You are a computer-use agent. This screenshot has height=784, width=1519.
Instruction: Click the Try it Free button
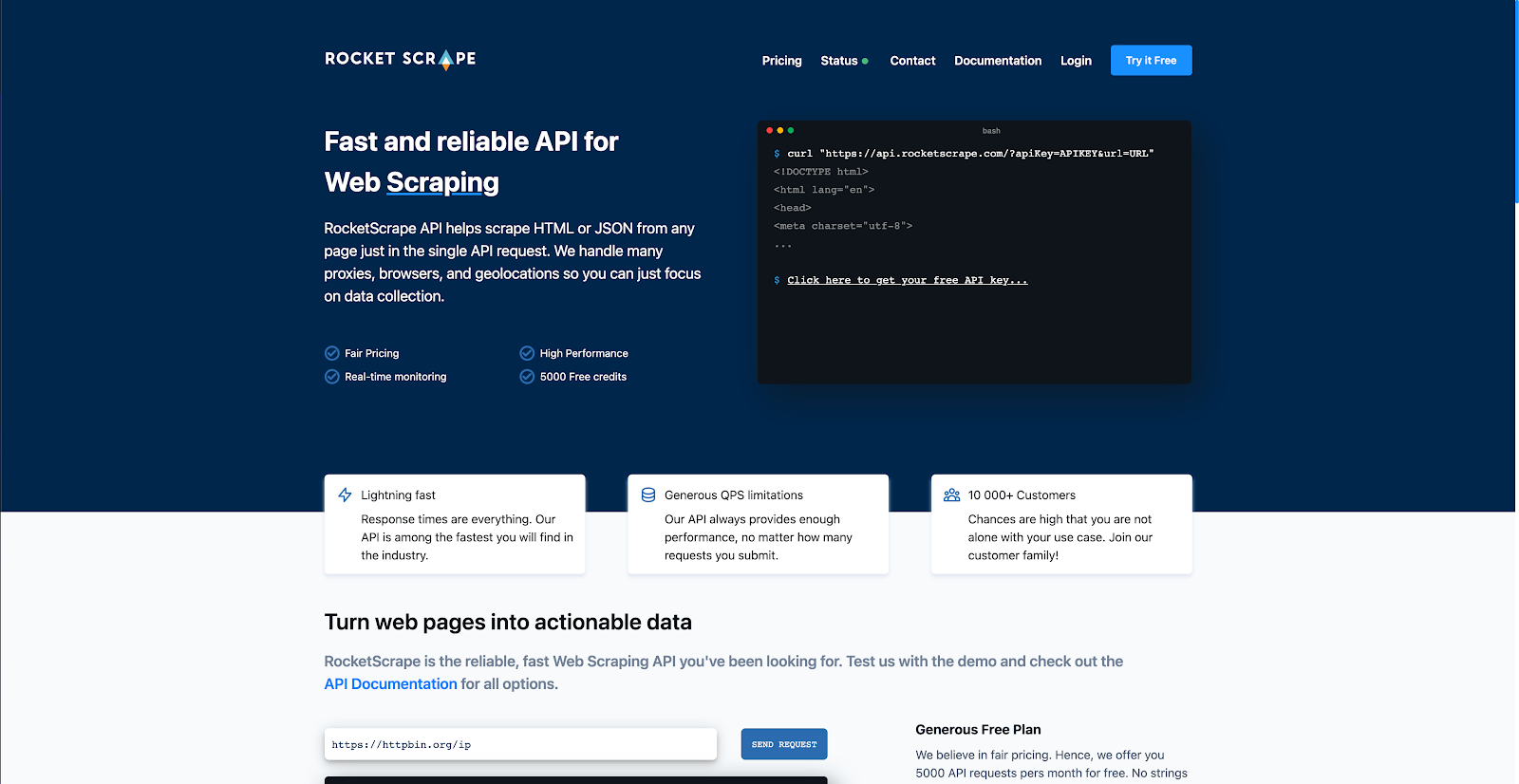1152,61
